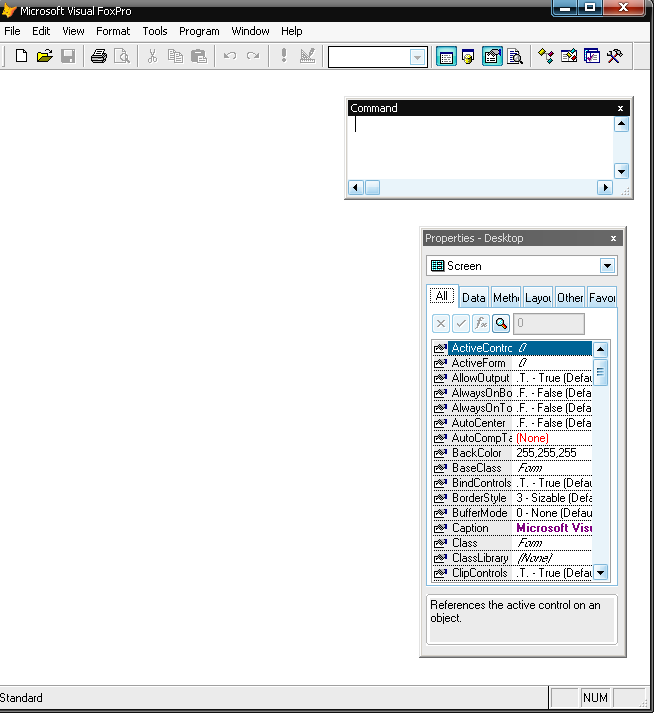This screenshot has width=654, height=713.
Task: Click the property value entry box
Action: click(549, 323)
